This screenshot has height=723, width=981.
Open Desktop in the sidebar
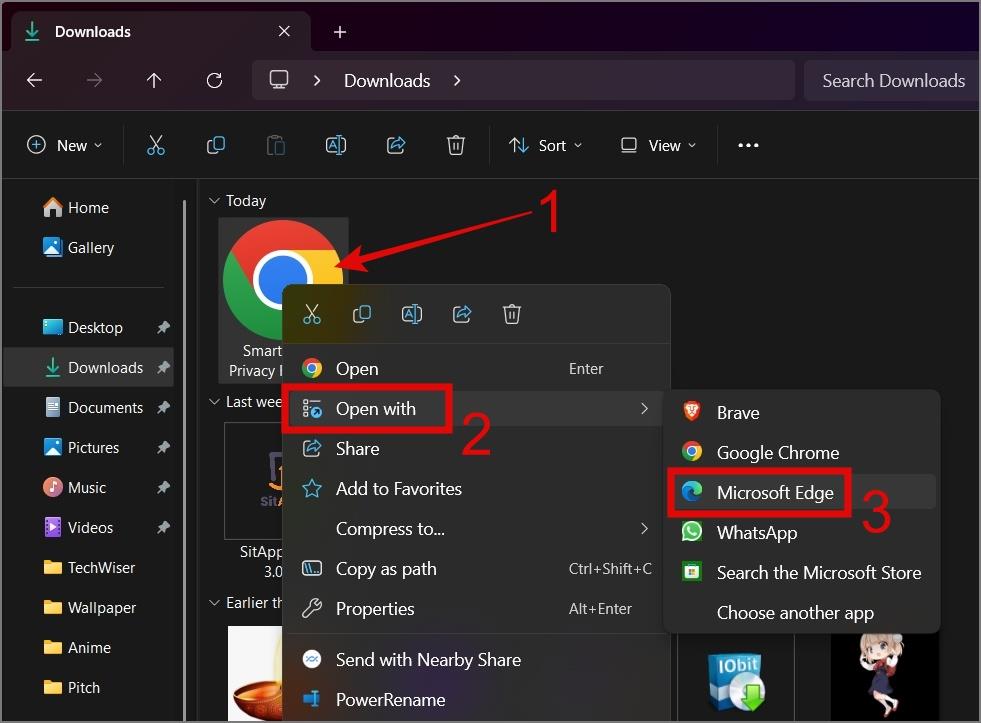89,327
